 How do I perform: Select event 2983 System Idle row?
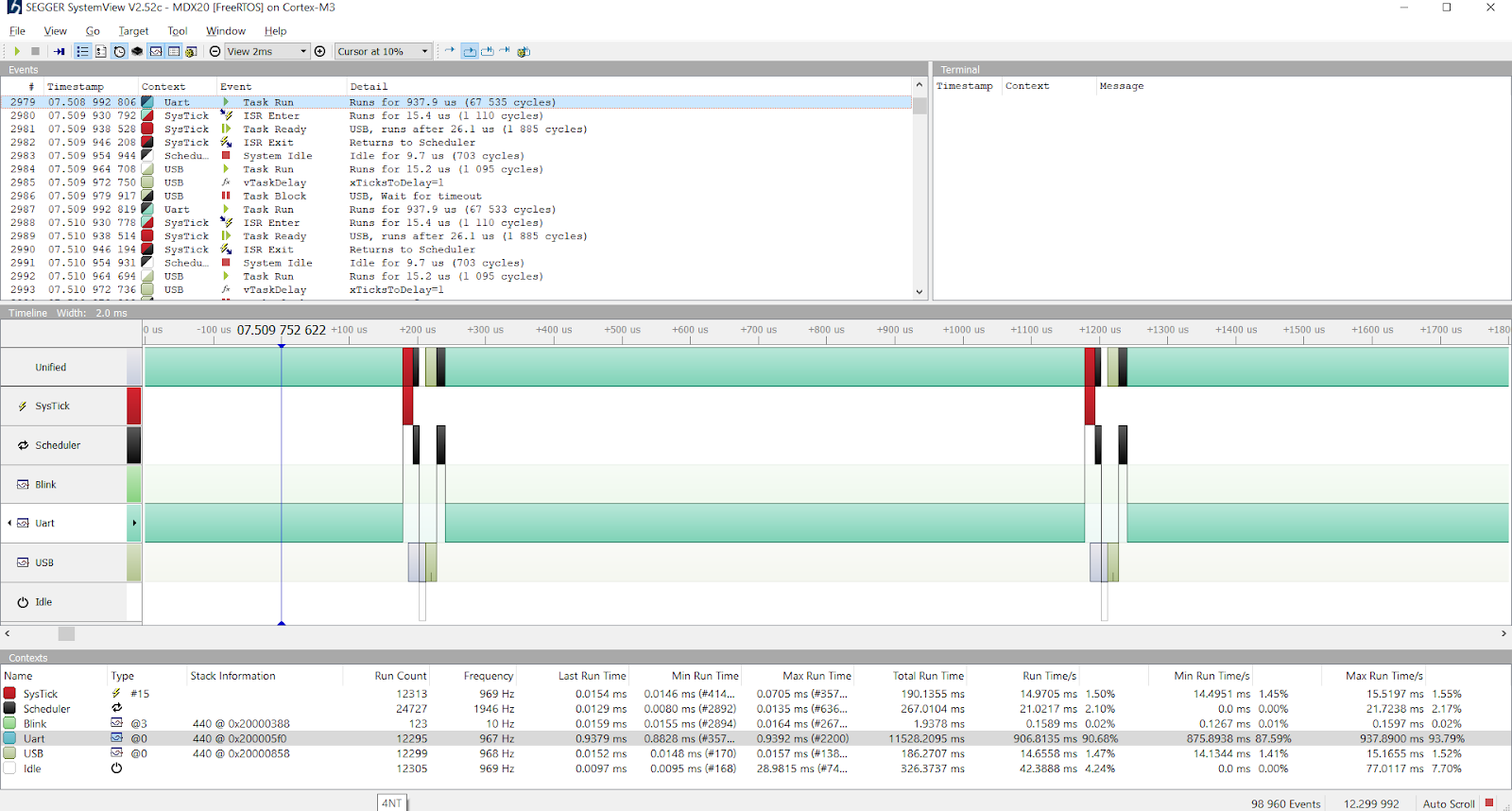[x=456, y=156]
